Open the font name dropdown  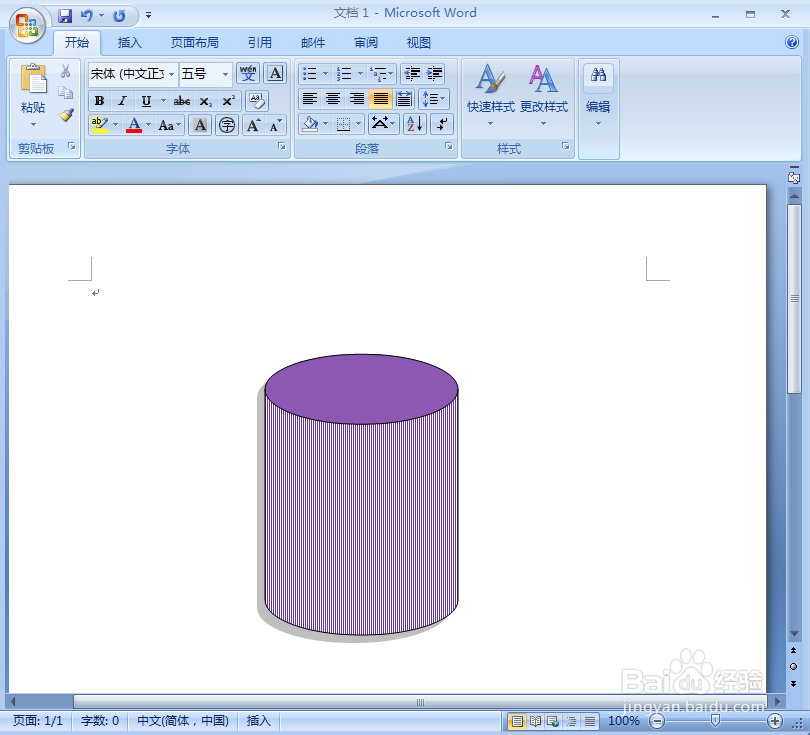click(171, 74)
